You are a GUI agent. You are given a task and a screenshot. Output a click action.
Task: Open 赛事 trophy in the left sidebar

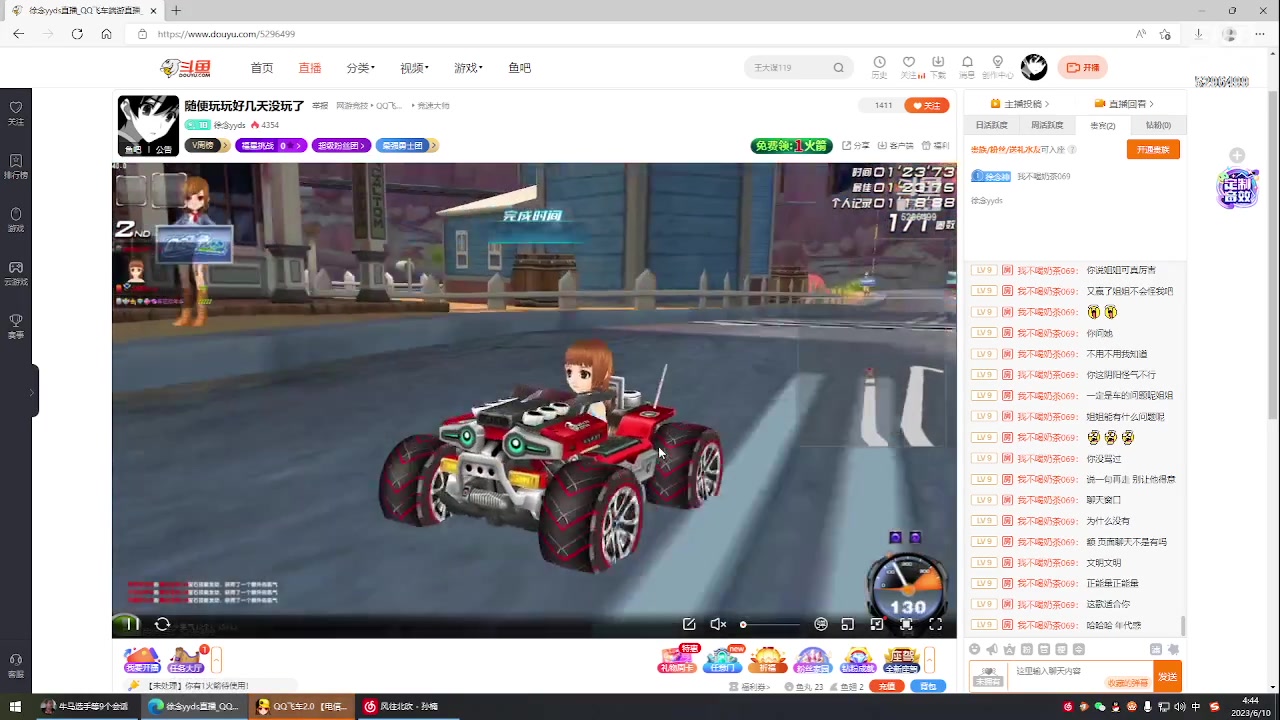(16, 326)
